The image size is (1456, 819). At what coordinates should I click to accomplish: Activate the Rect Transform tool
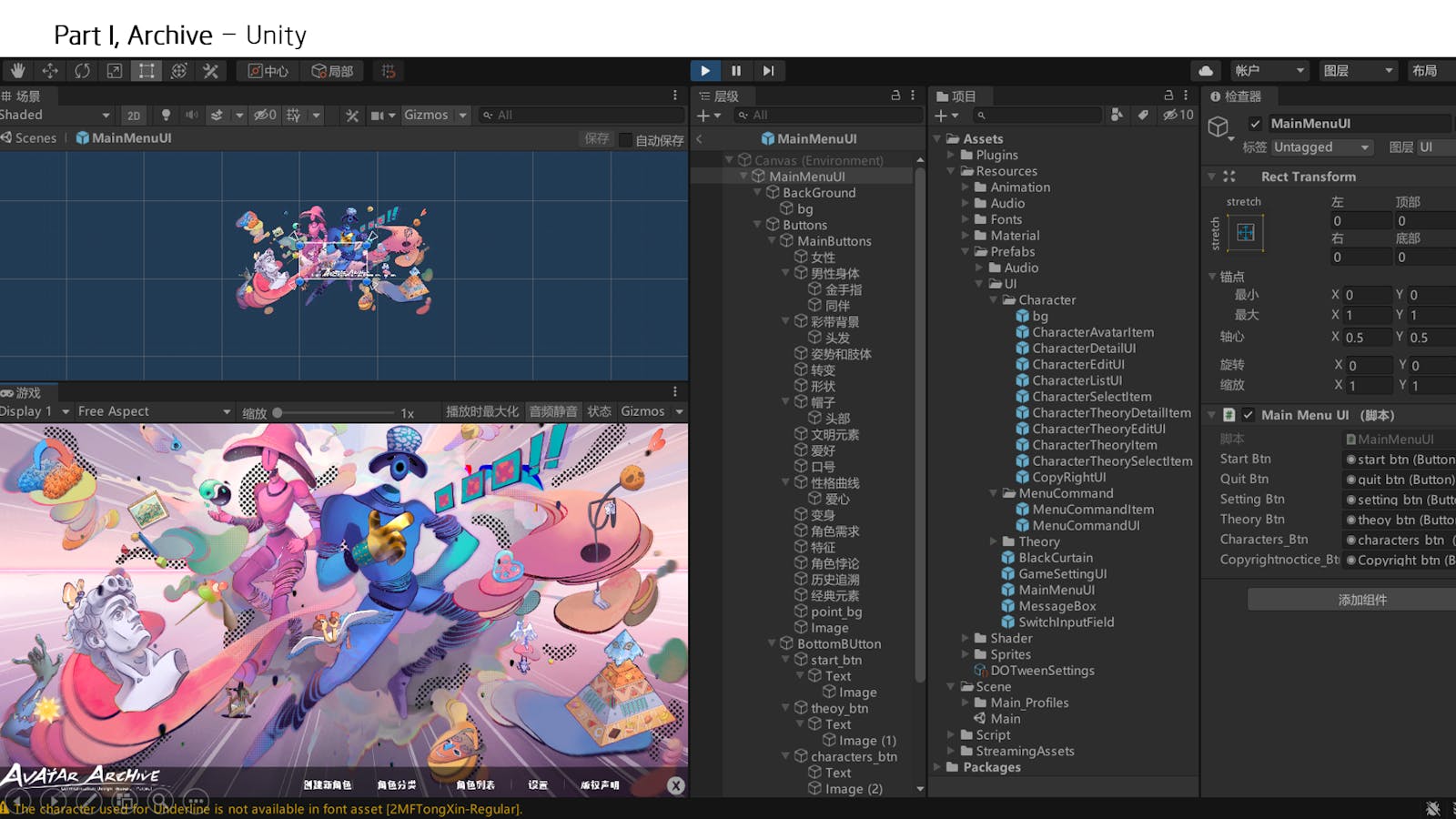click(x=147, y=71)
